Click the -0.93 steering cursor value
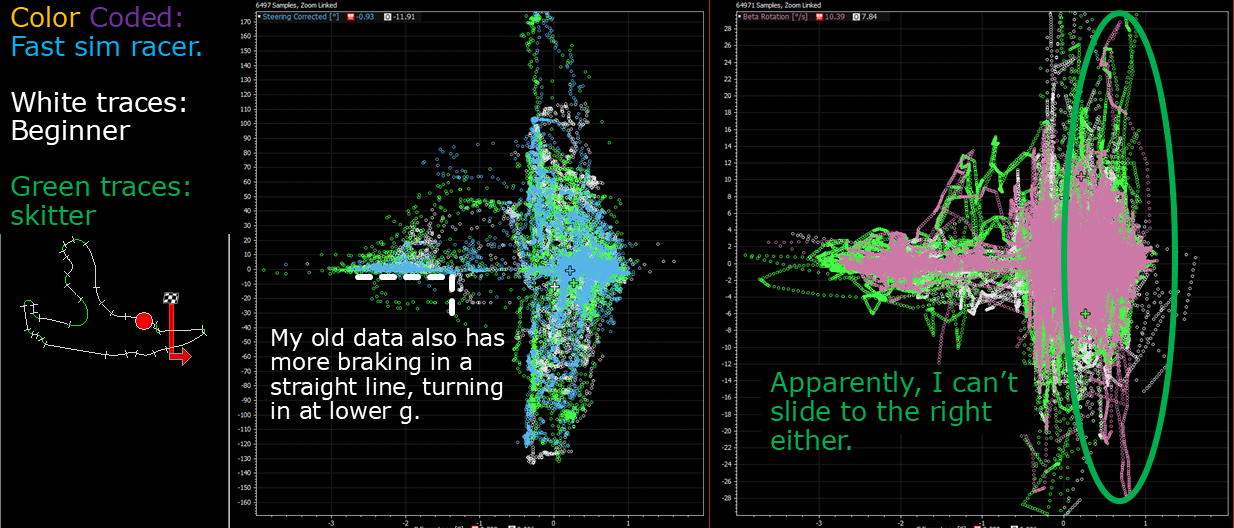The width and height of the screenshot is (1234, 528). tap(365, 17)
